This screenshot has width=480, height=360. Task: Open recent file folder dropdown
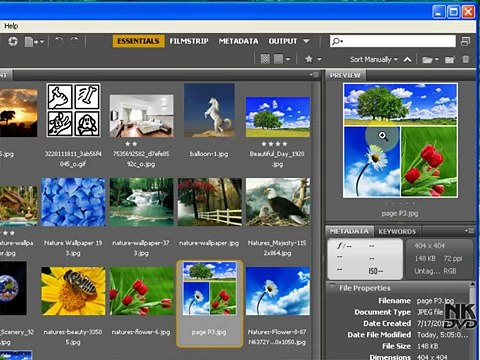pos(430,59)
